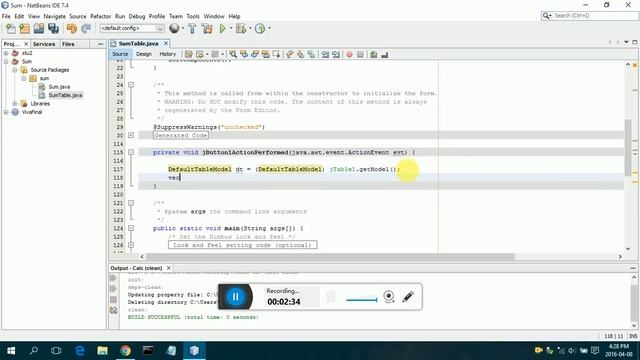Run the project with green play icon
The width and height of the screenshot is (640, 360).
[x=222, y=29]
